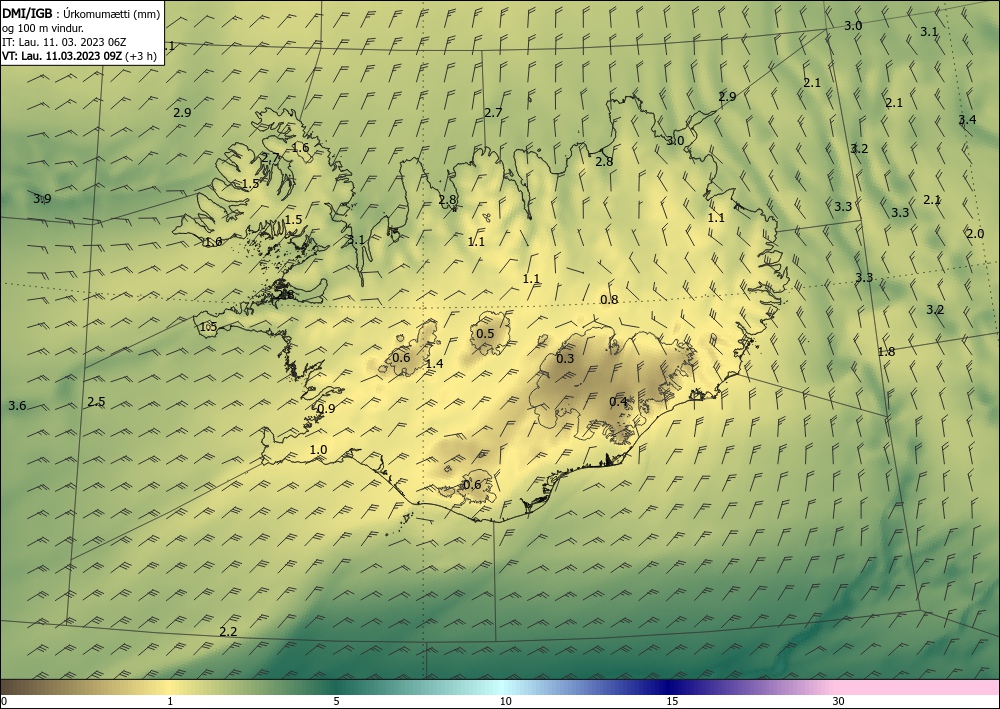Click the 0.4 value on Vatnajökull
Image resolution: width=1000 pixels, height=709 pixels.
(x=618, y=401)
